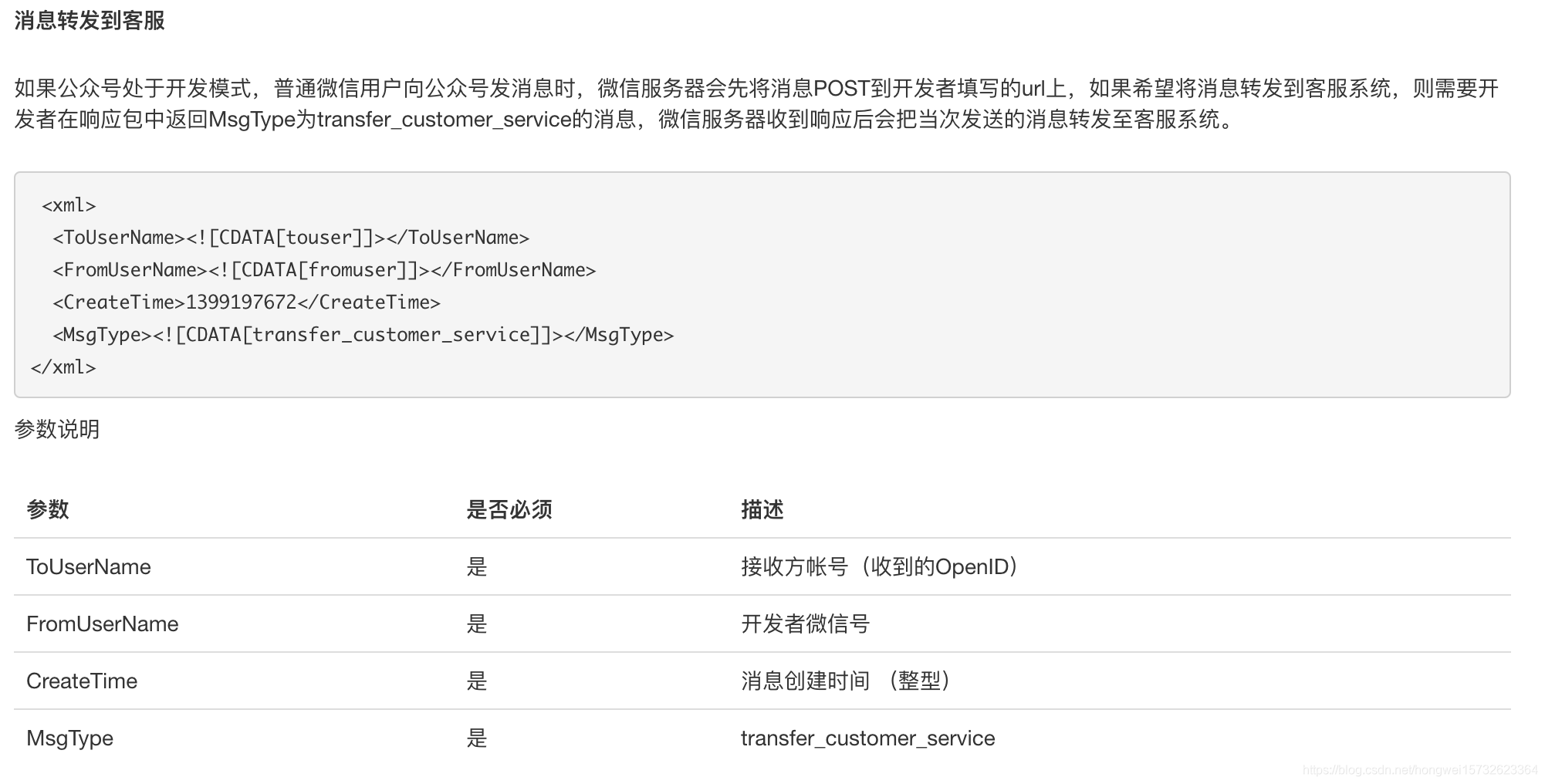
Task: Click description 接收方帐号（收到的OpenID）
Action: [881, 567]
